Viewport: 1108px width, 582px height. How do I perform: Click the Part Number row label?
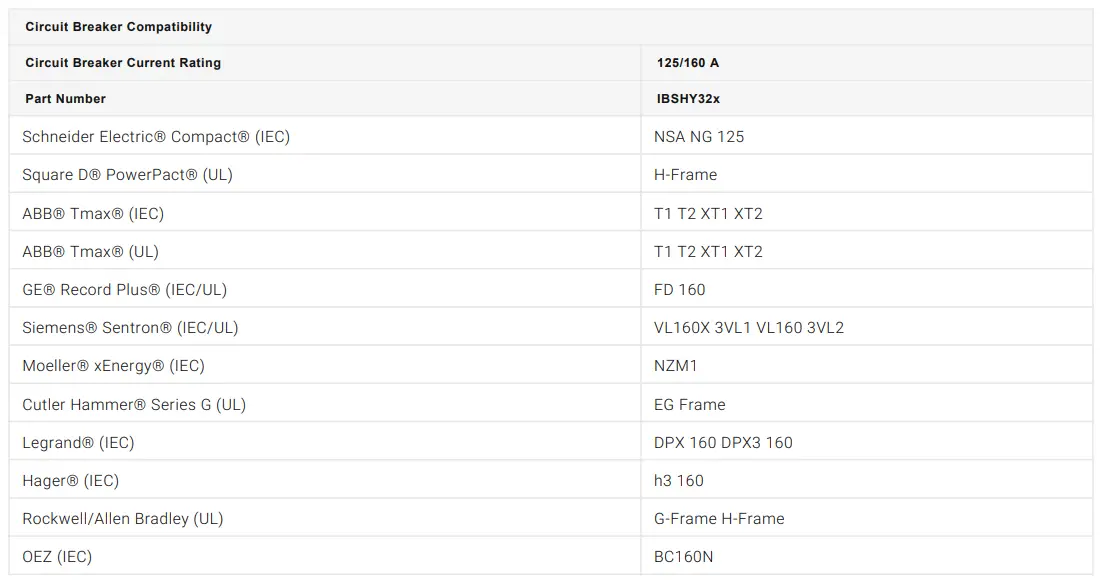(x=65, y=99)
